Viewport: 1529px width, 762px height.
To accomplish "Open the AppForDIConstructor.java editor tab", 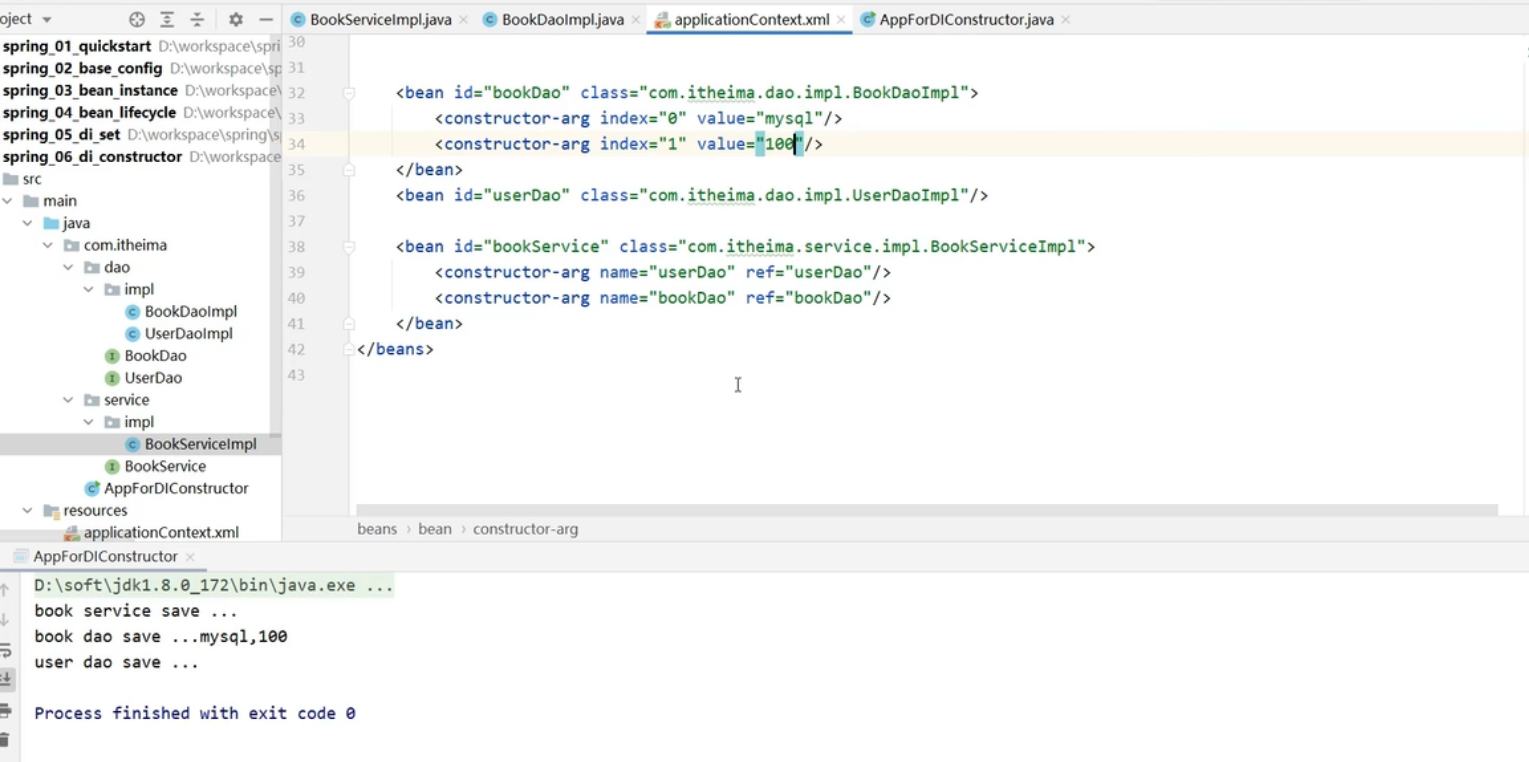I will tap(966, 19).
